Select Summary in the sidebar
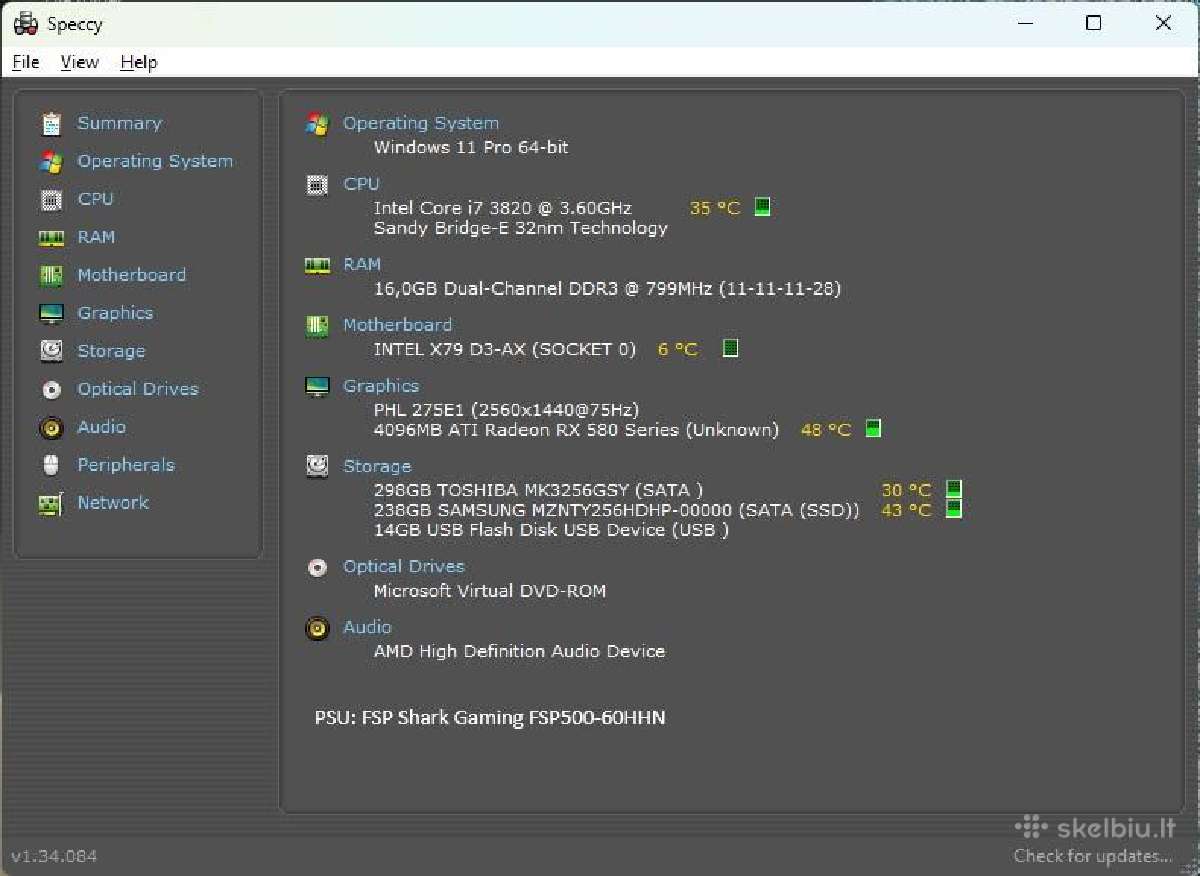The image size is (1200, 876). pos(119,123)
